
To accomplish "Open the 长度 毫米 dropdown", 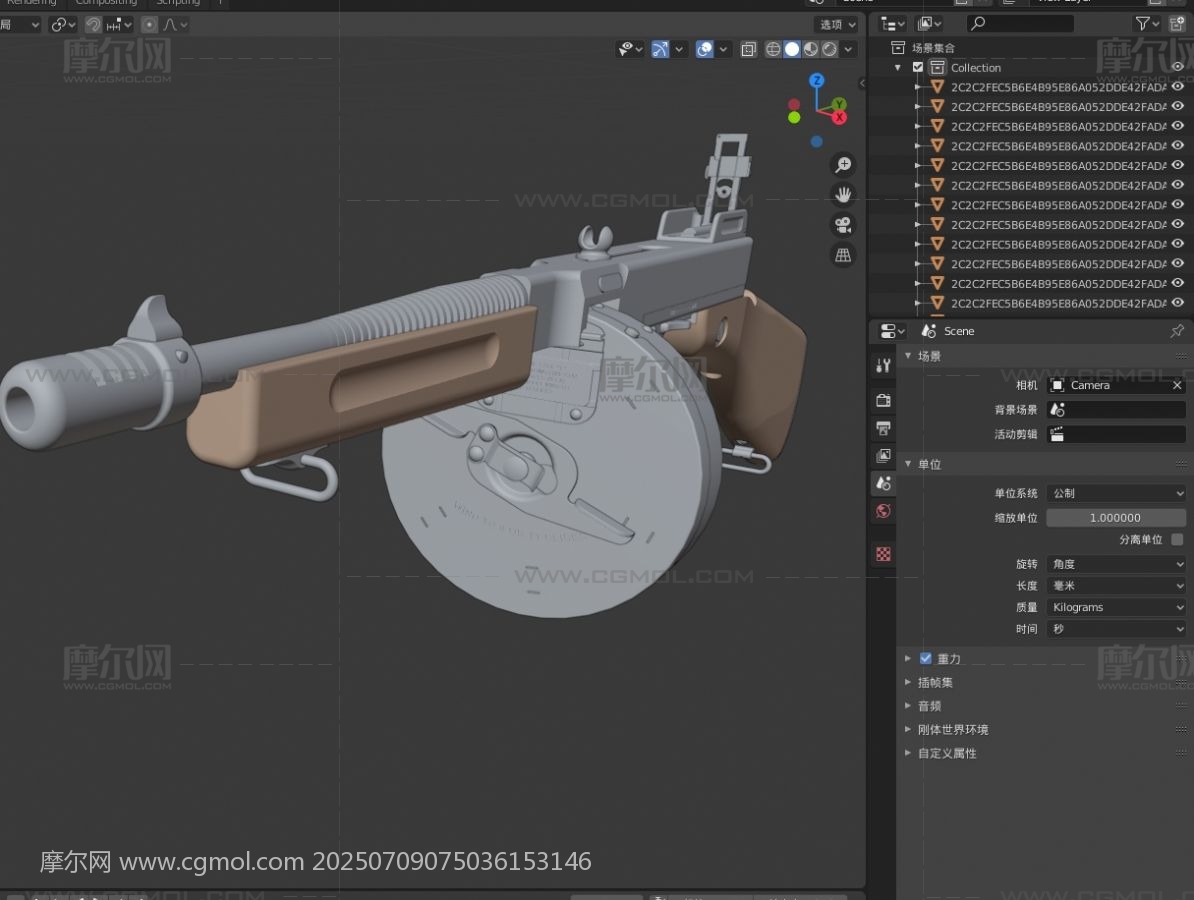I will (1116, 586).
